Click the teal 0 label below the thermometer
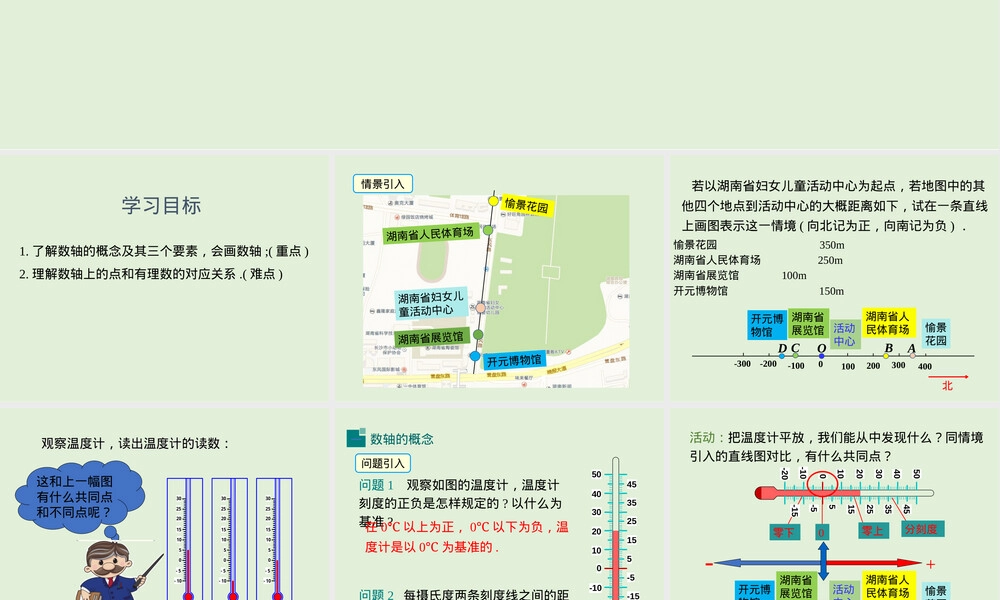Image resolution: width=1000 pixels, height=600 pixels. pyautogui.click(x=821, y=532)
